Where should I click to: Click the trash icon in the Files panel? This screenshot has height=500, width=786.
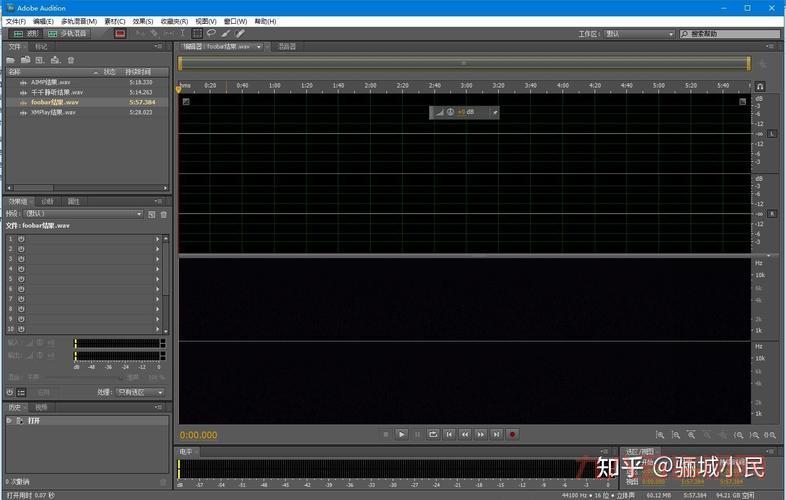point(71,60)
